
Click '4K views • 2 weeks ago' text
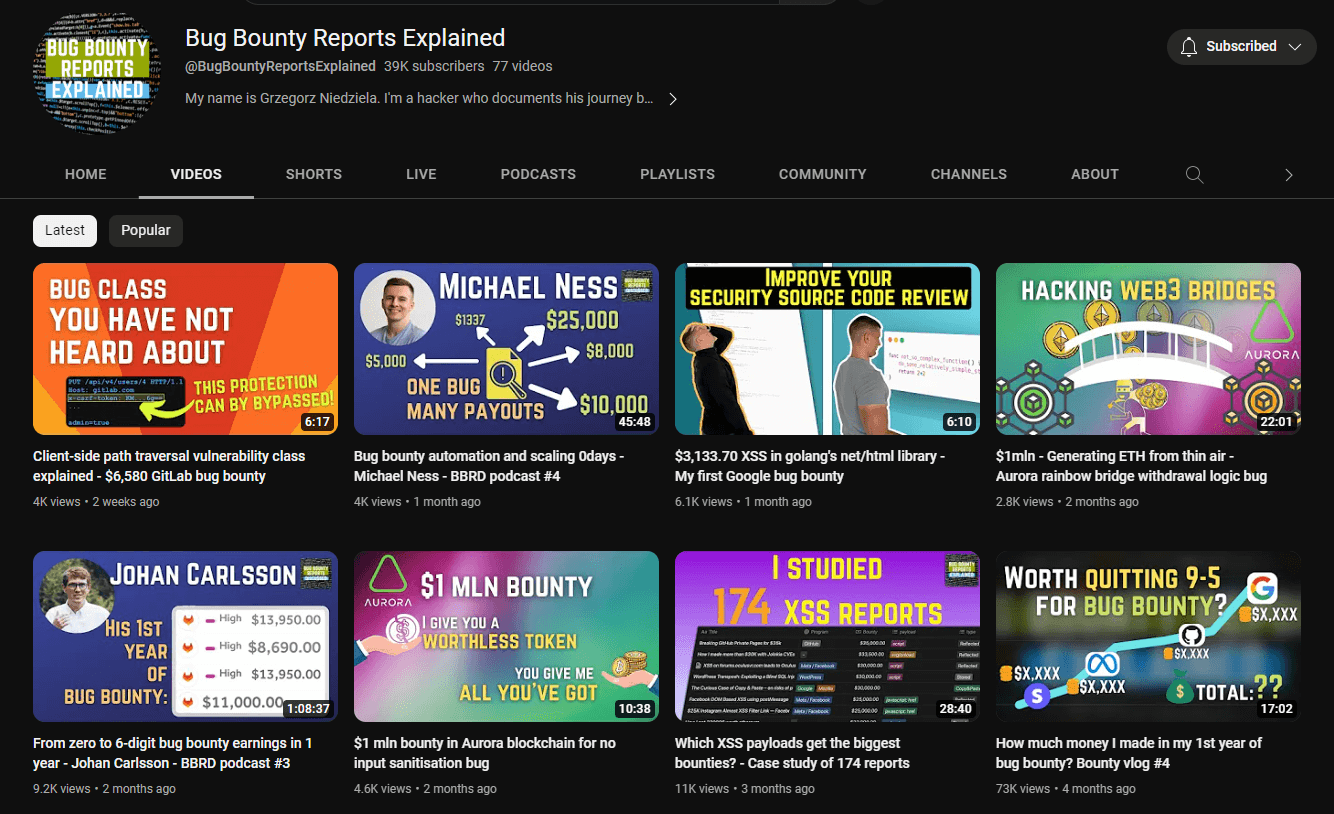pyautogui.click(x=96, y=502)
